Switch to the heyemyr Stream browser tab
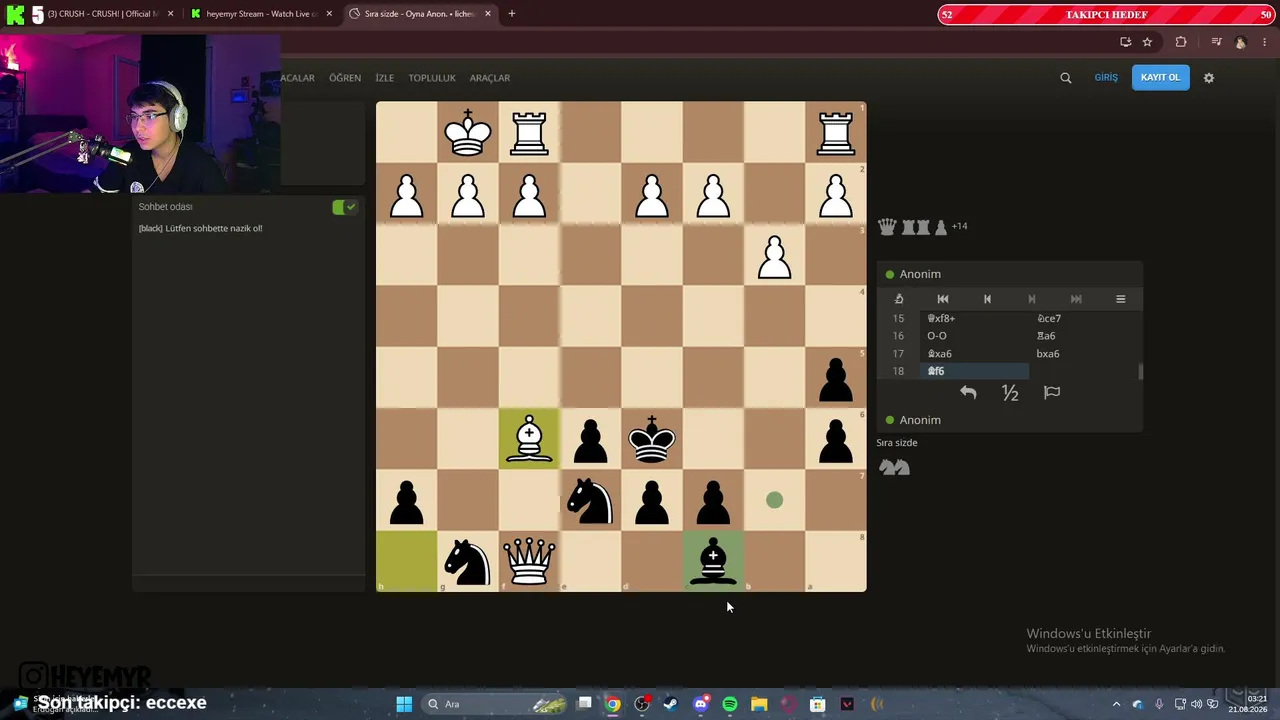1280x720 pixels. pos(262,14)
